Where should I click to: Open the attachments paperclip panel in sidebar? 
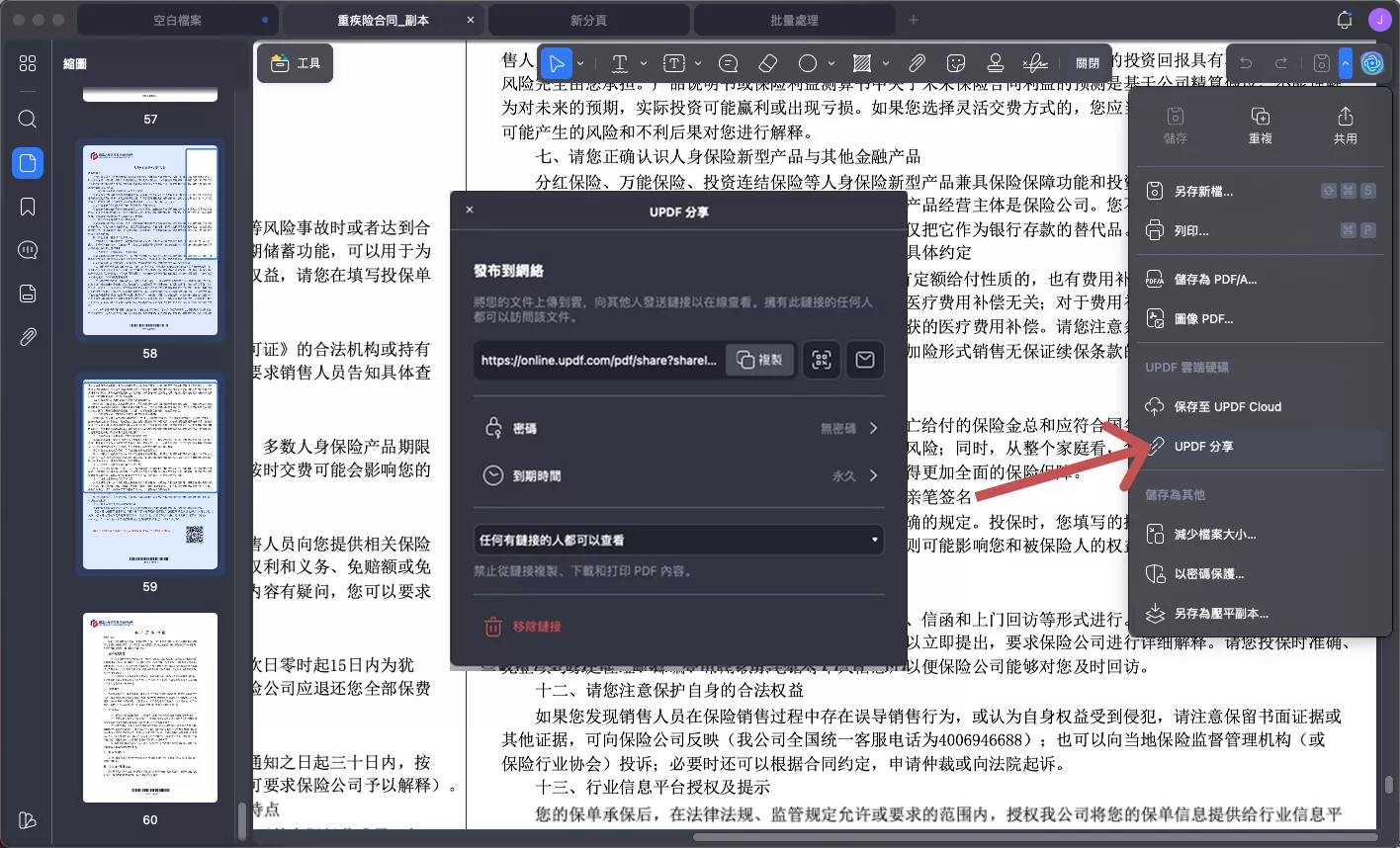28,337
